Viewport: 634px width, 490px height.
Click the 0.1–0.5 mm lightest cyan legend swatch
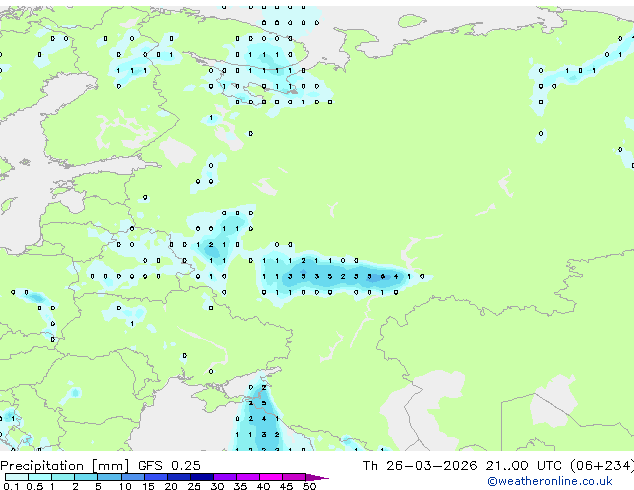click(17, 477)
